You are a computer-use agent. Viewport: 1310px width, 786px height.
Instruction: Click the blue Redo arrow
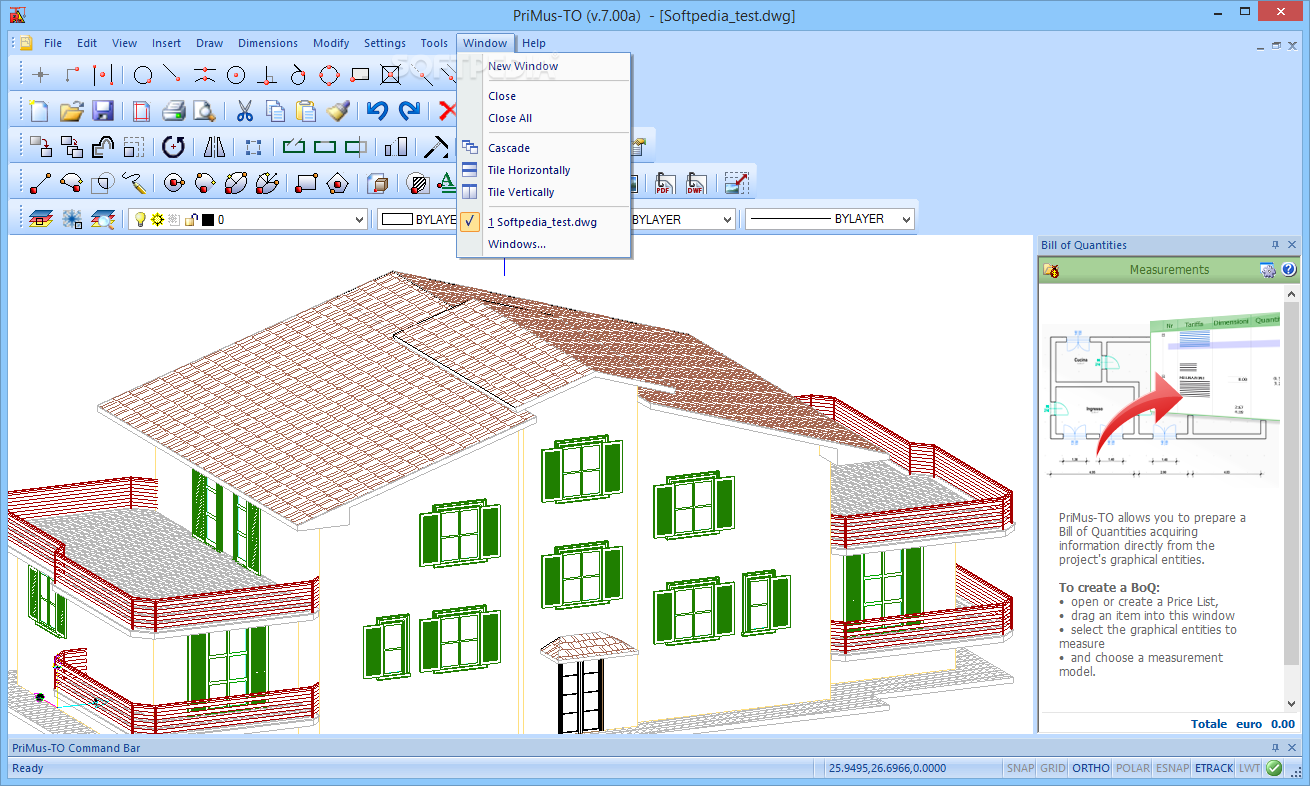(409, 111)
